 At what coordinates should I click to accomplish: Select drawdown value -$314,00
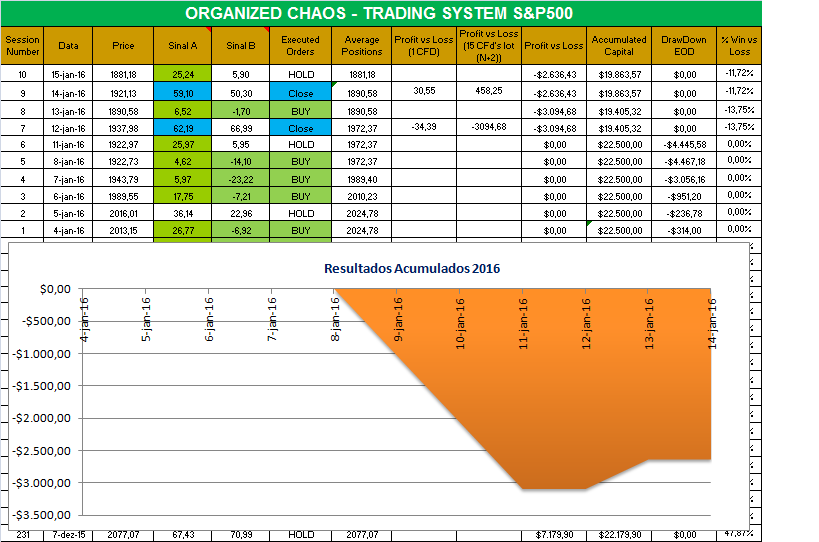pyautogui.click(x=684, y=230)
